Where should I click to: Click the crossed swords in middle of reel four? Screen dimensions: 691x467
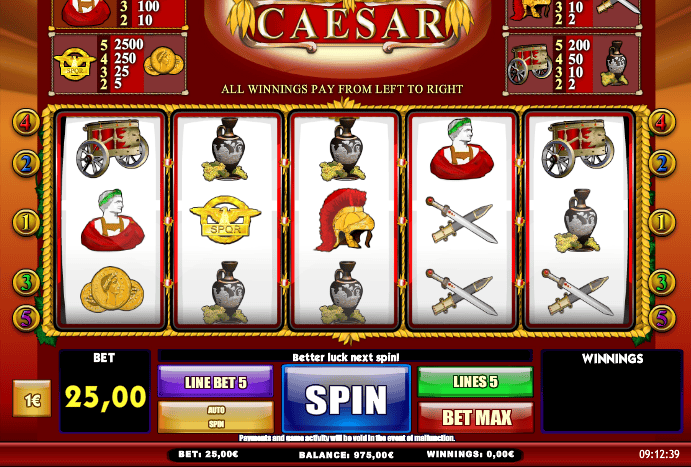point(461,220)
